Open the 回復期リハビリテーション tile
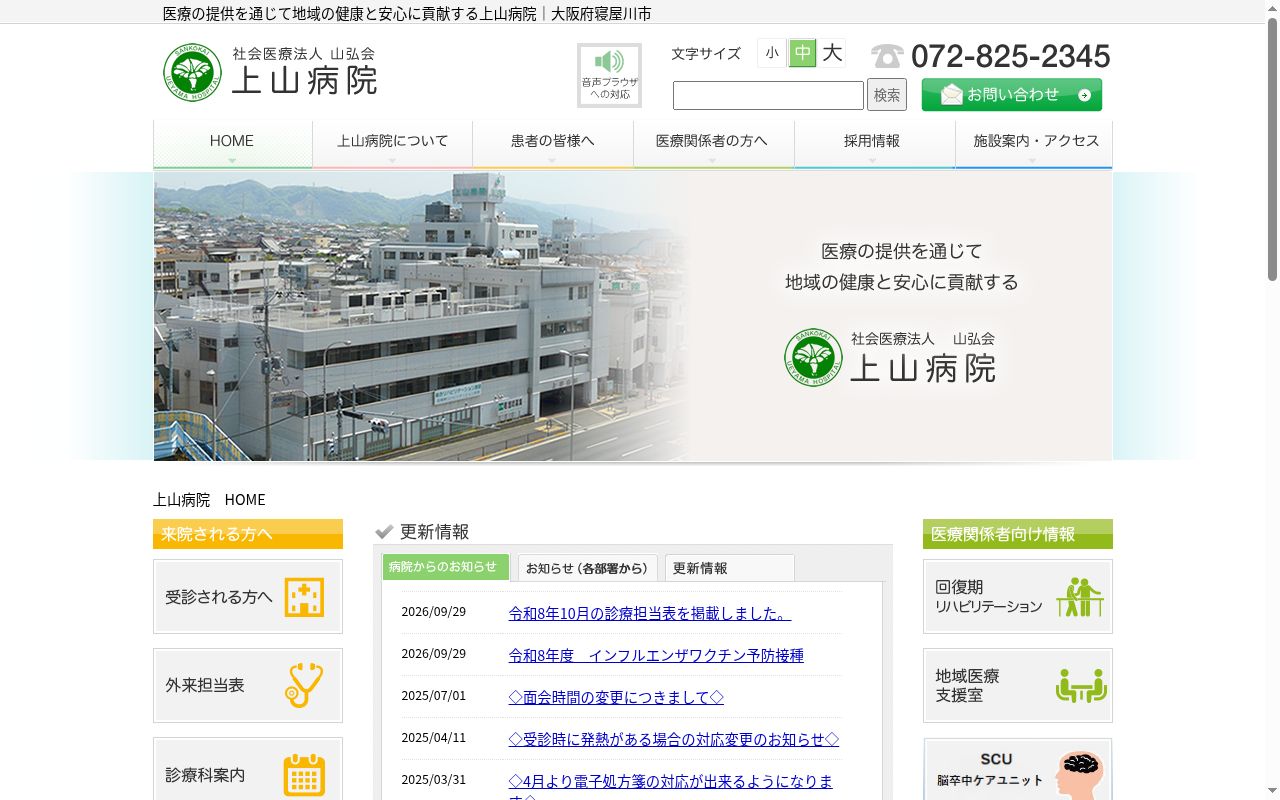The width and height of the screenshot is (1280, 800). (x=1018, y=597)
